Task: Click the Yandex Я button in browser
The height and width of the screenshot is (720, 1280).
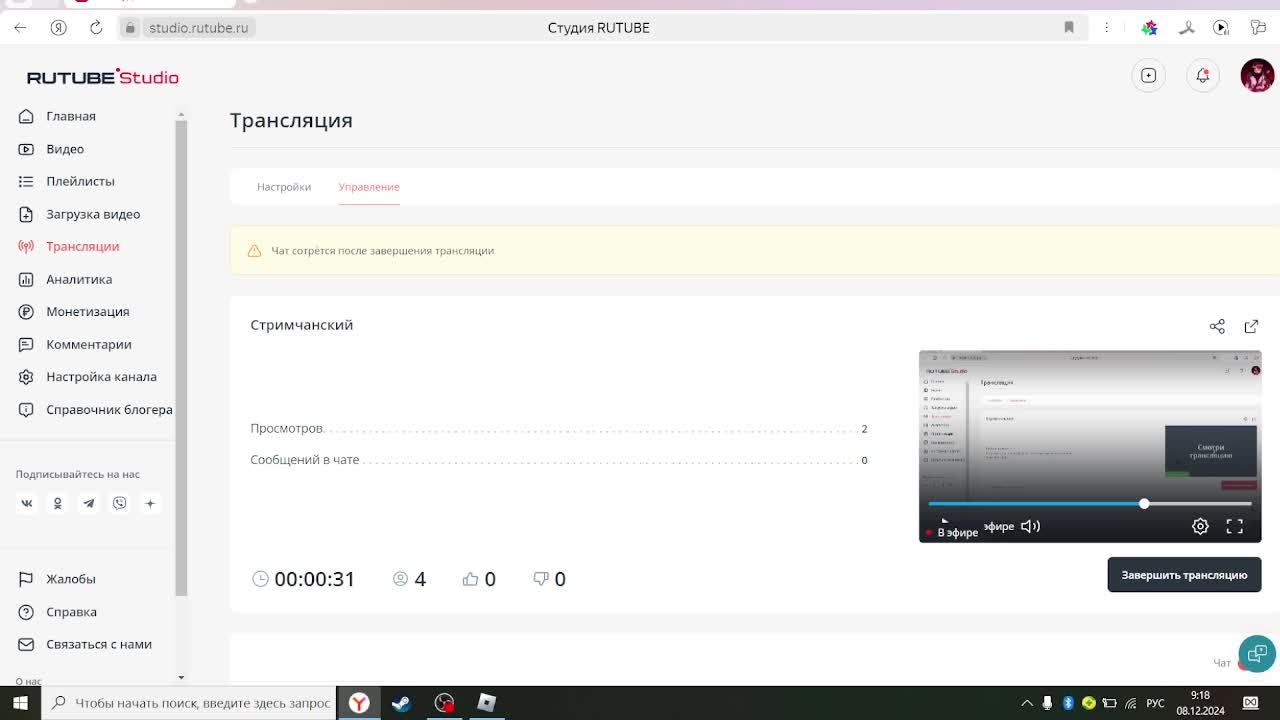Action: point(58,28)
